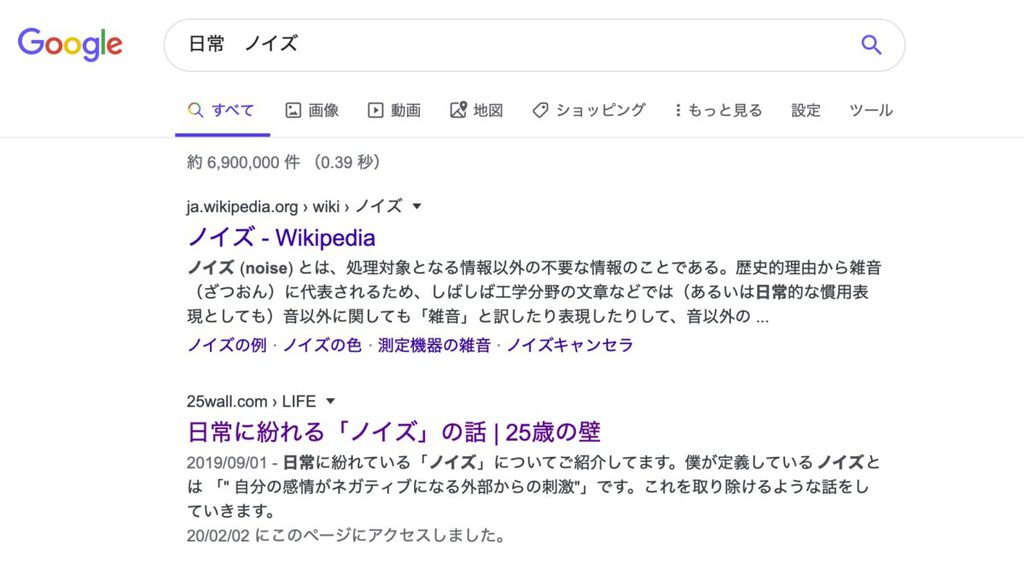Image resolution: width=1024 pixels, height=567 pixels.
Task: Click the play icon beside 動画
Action: point(376,110)
